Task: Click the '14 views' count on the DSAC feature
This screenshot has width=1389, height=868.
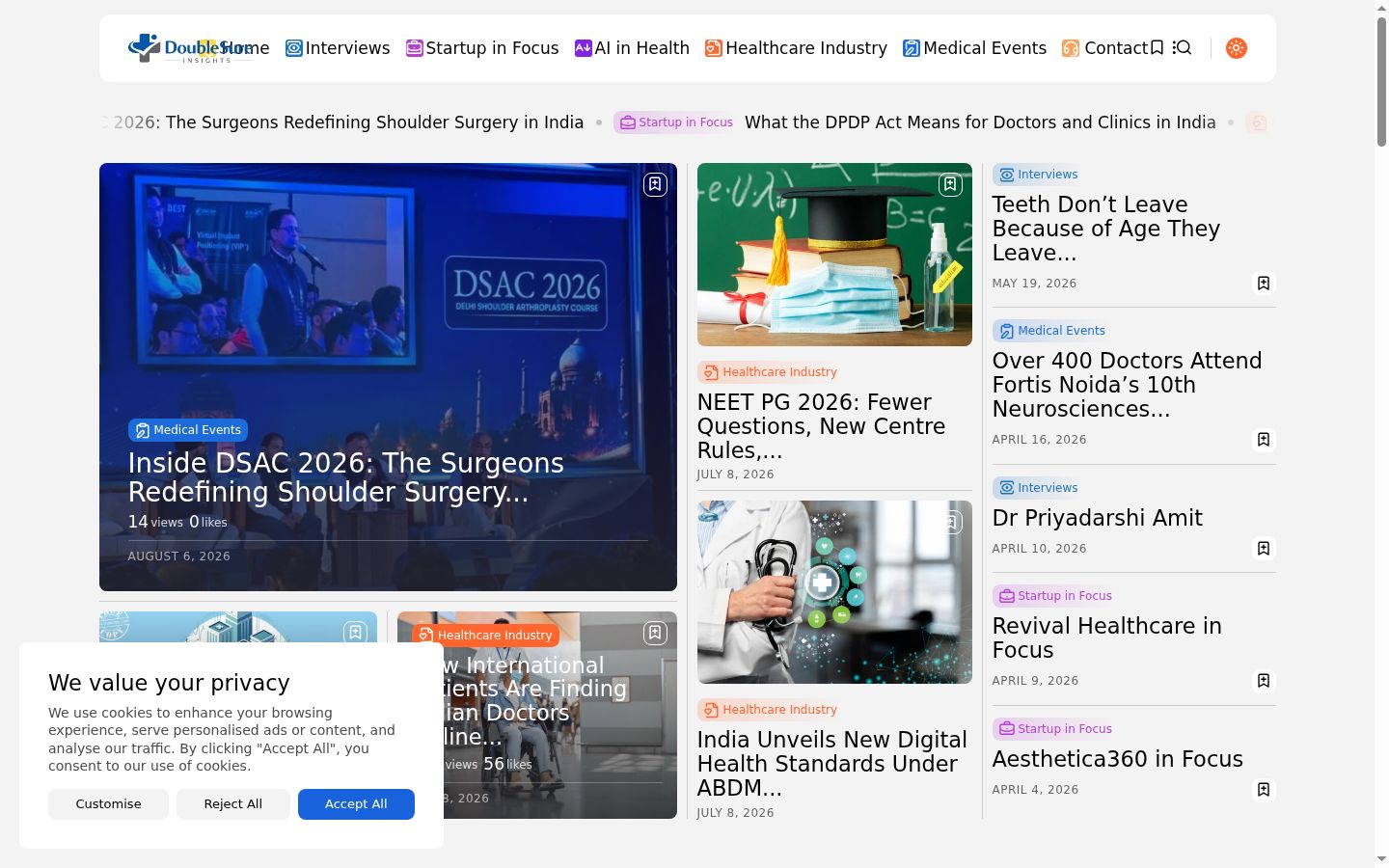Action: pos(155,522)
